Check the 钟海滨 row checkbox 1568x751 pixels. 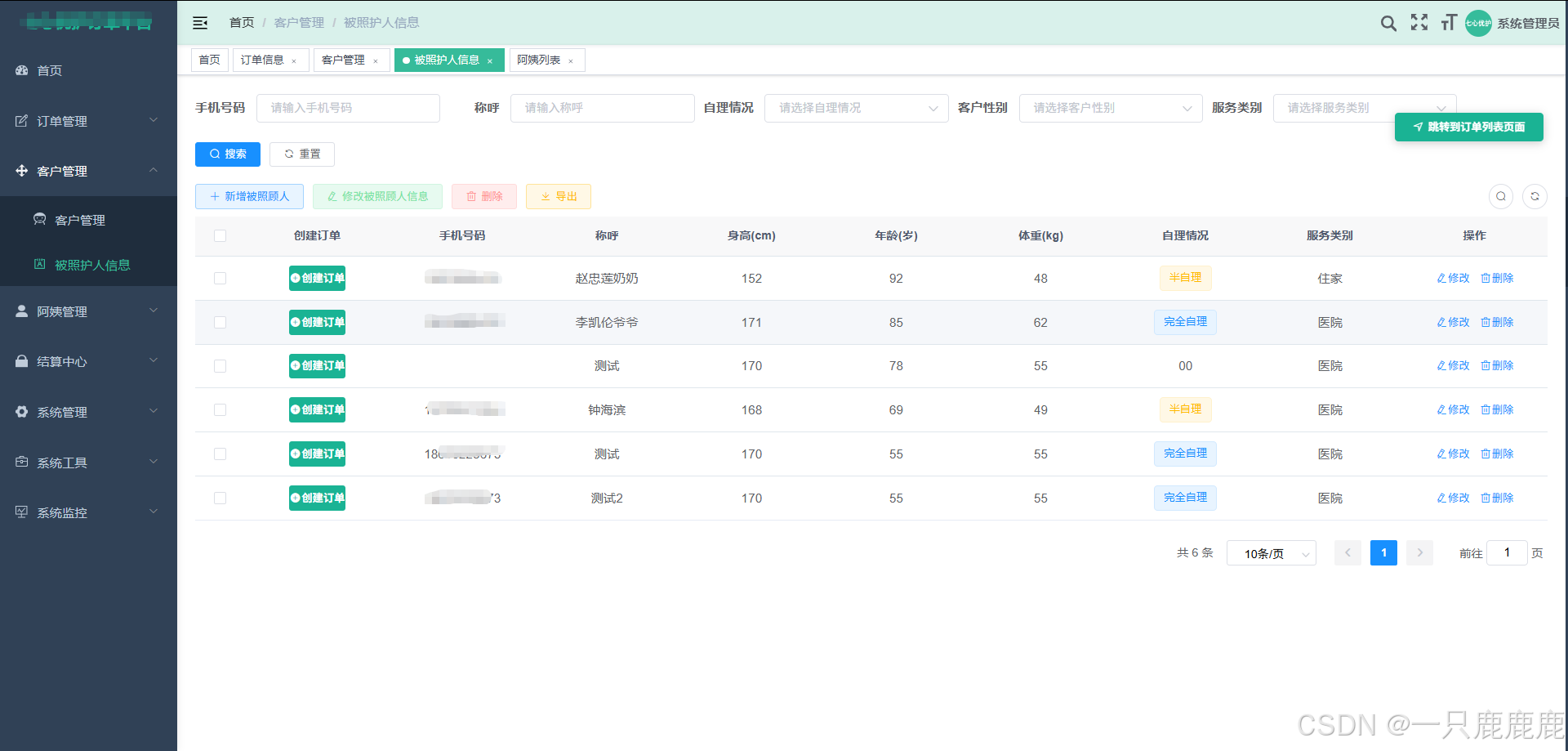point(220,409)
